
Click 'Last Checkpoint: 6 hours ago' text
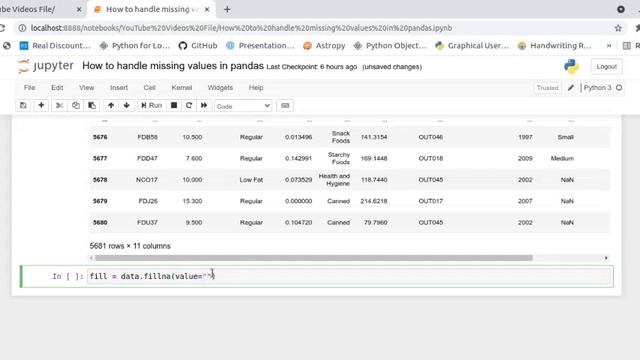pyautogui.click(x=312, y=67)
